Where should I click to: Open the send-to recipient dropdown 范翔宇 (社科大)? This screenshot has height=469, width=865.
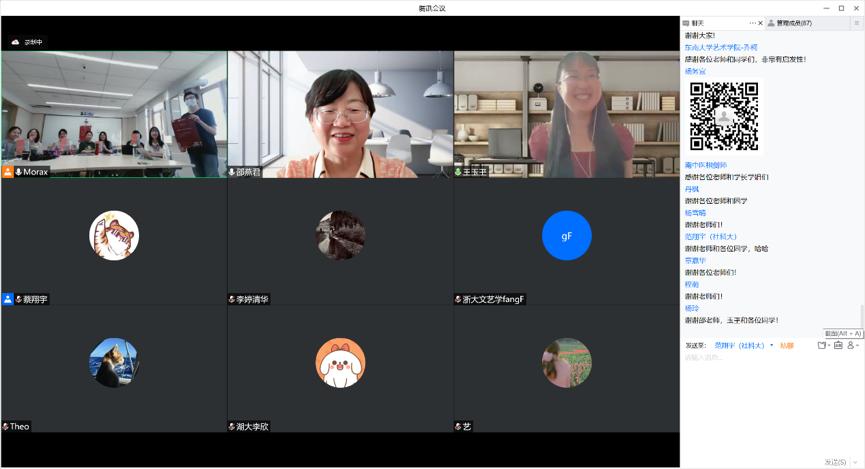[x=744, y=345]
